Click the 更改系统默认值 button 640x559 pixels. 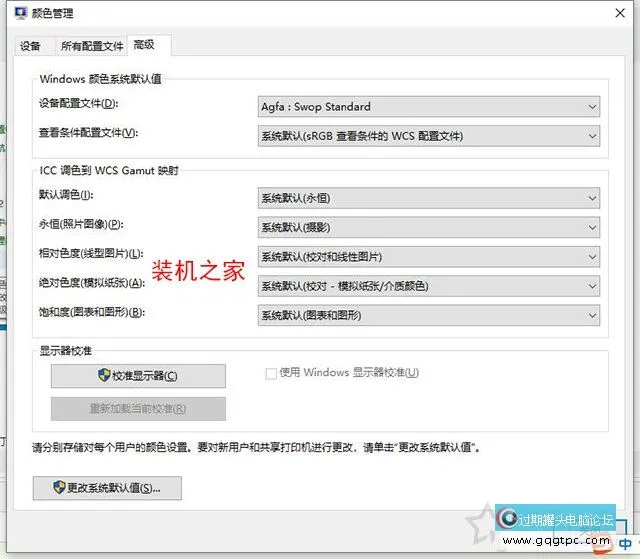(x=107, y=488)
